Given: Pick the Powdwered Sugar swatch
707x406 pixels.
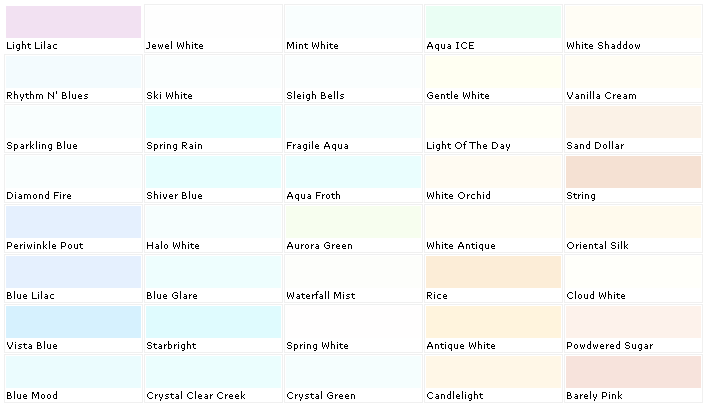Looking at the screenshot, I should click(633, 322).
